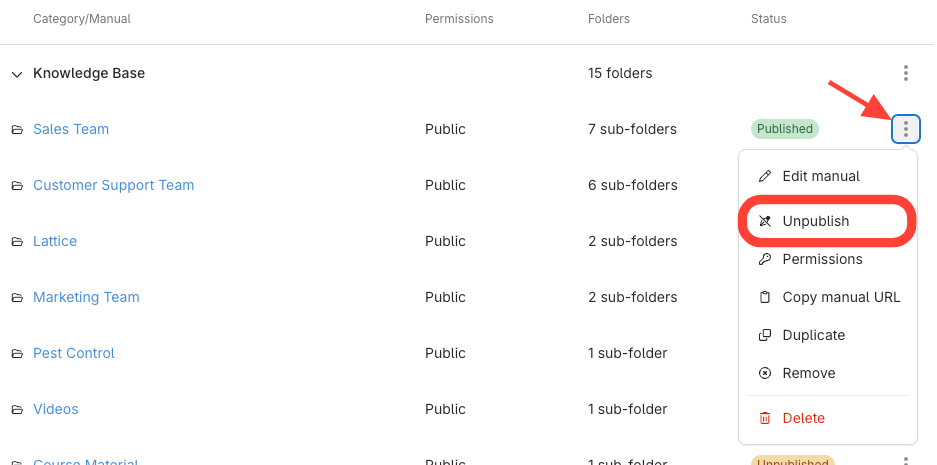Image resolution: width=937 pixels, height=465 pixels.
Task: Click the folder icon beside Sales Team
Action: pos(17,129)
